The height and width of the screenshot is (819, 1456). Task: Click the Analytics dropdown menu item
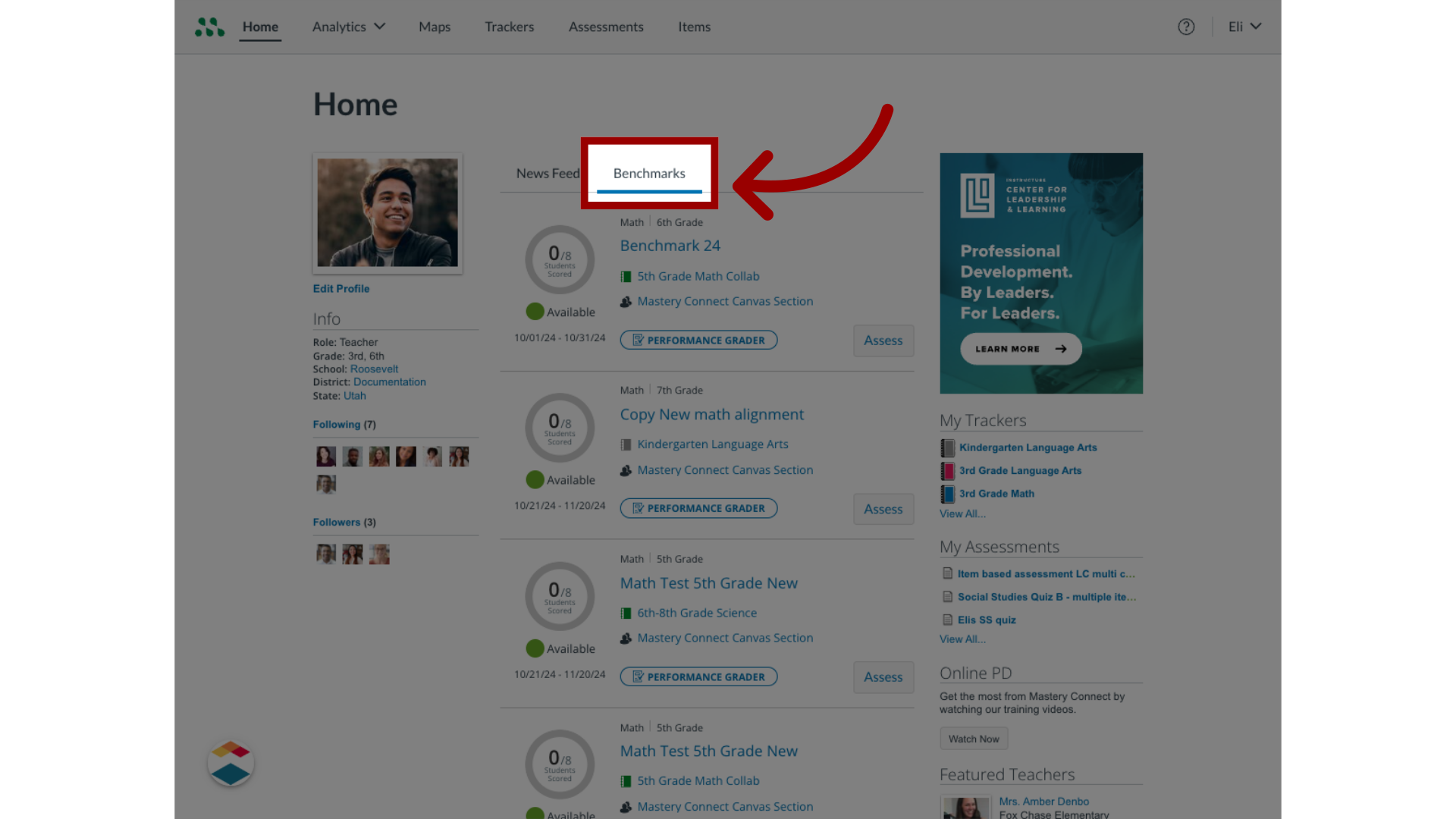click(x=348, y=26)
